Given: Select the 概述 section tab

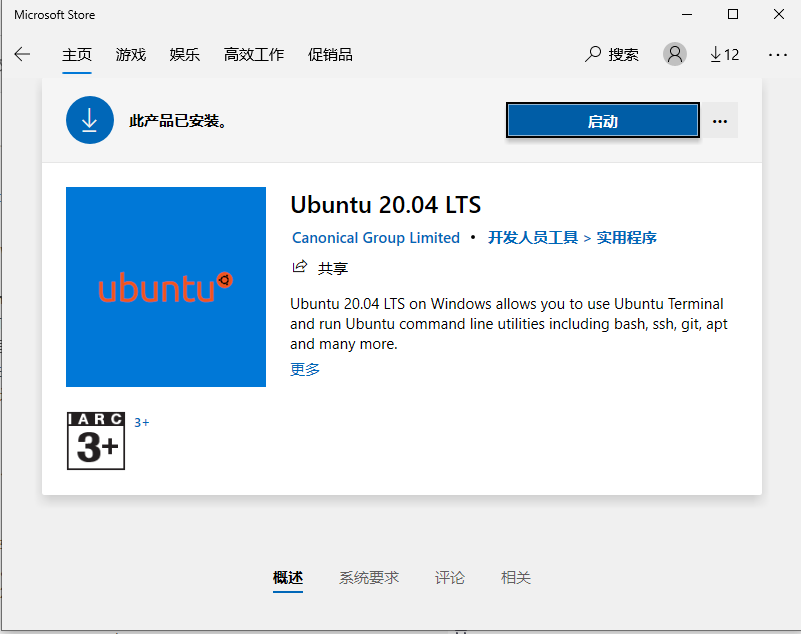Looking at the screenshot, I should (288, 578).
